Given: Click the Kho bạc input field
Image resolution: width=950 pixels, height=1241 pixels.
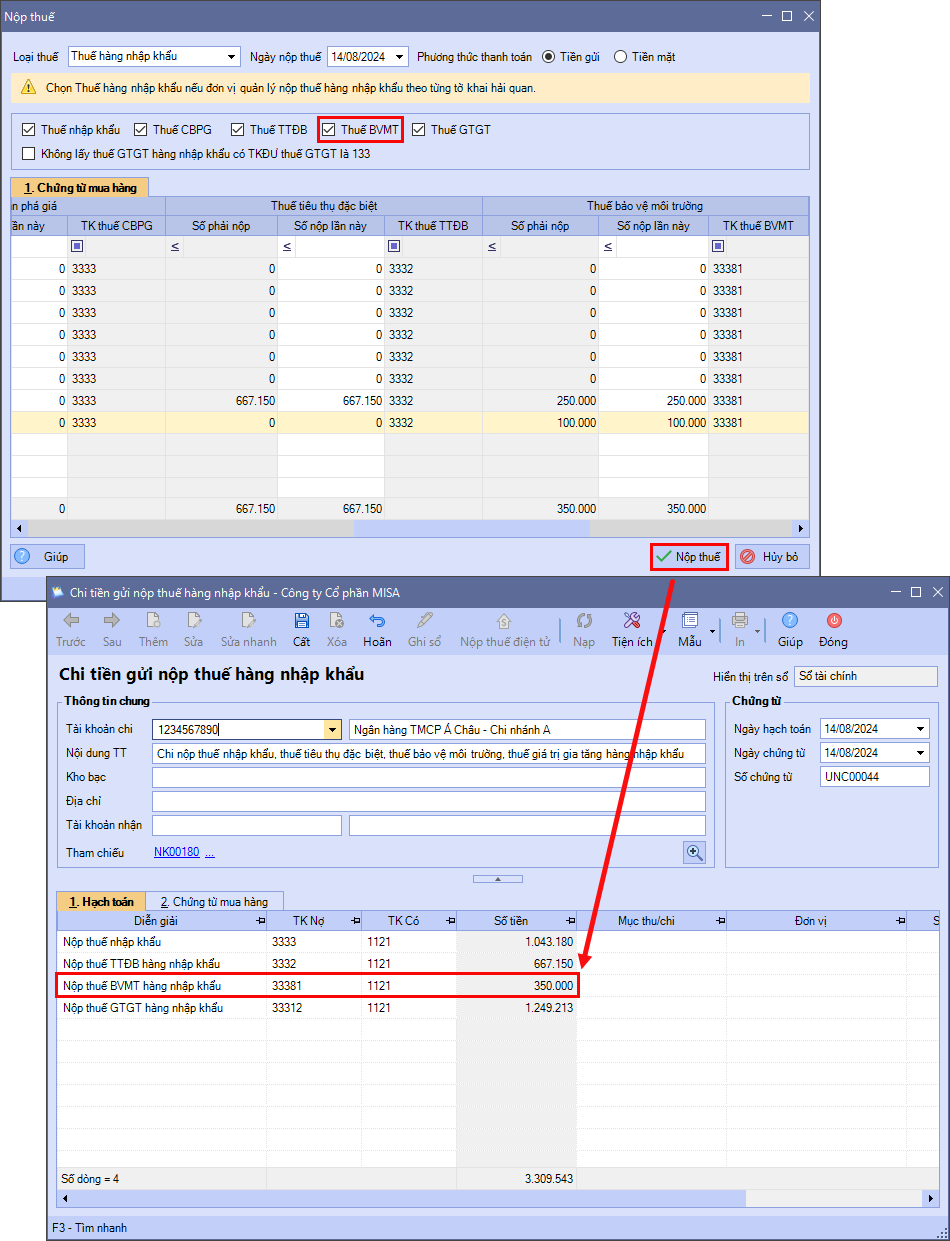Looking at the screenshot, I should [428, 777].
